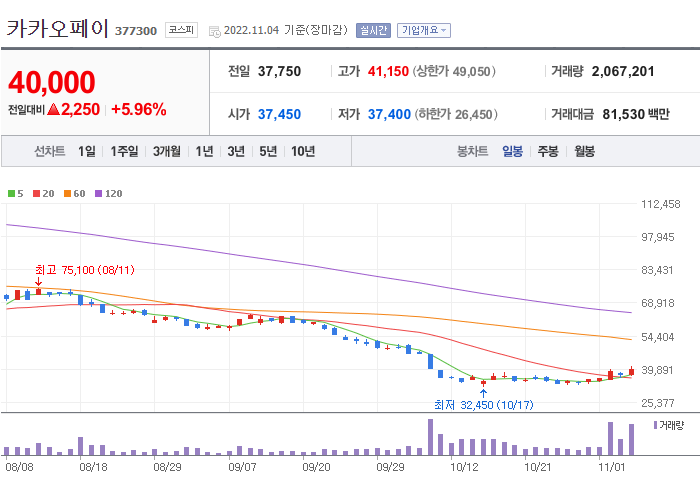Select the 1일 line chart tab
Screen dimensions: 700x478
click(87, 151)
